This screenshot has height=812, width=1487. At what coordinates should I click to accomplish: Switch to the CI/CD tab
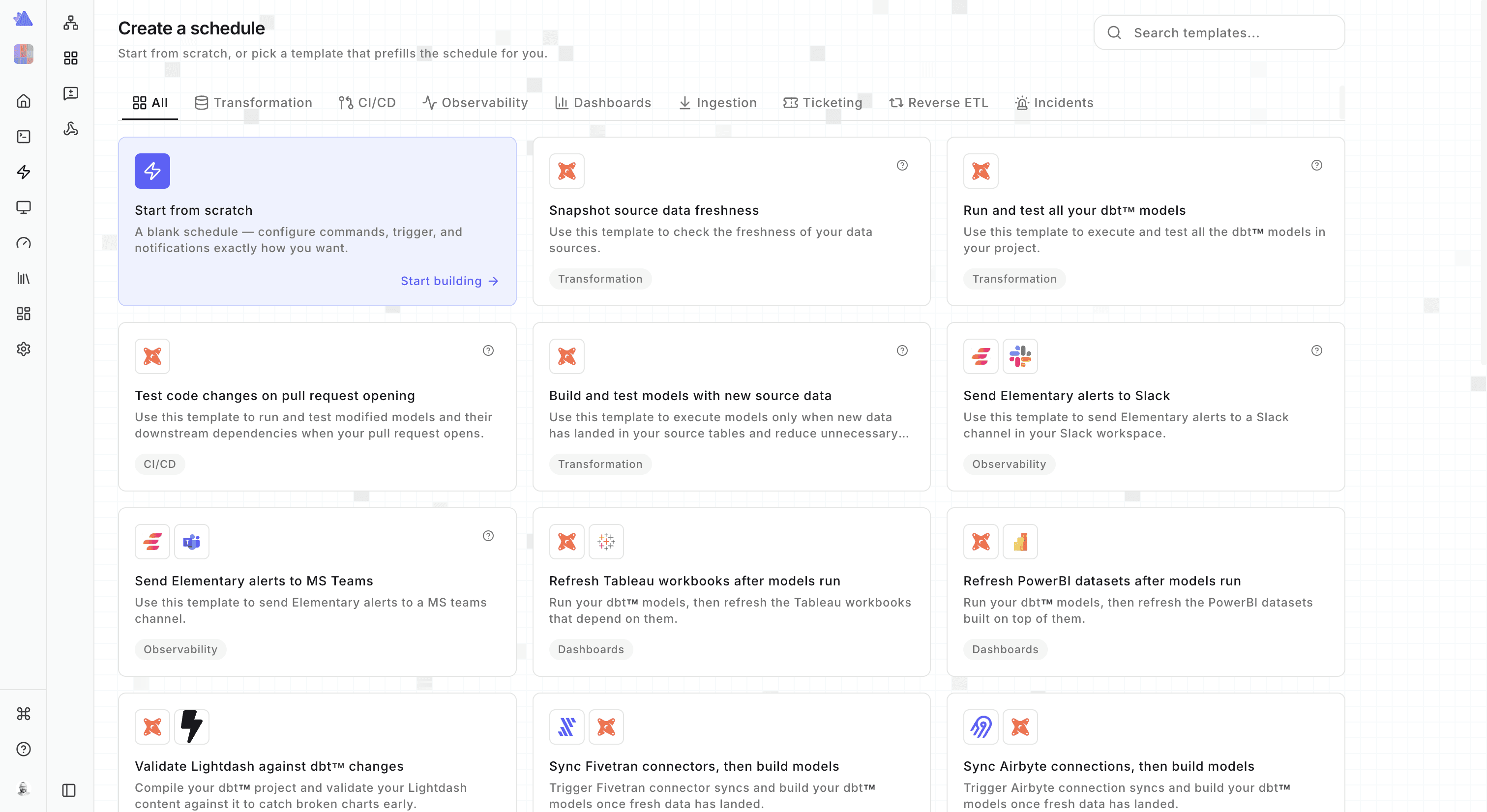pos(367,103)
